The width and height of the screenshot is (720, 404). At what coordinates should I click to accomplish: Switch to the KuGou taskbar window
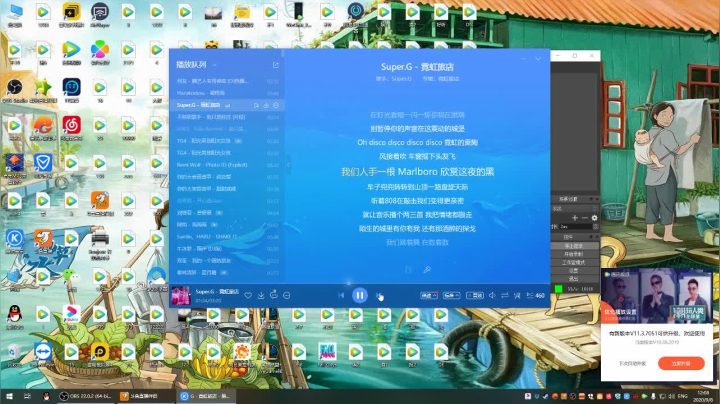coord(206,396)
